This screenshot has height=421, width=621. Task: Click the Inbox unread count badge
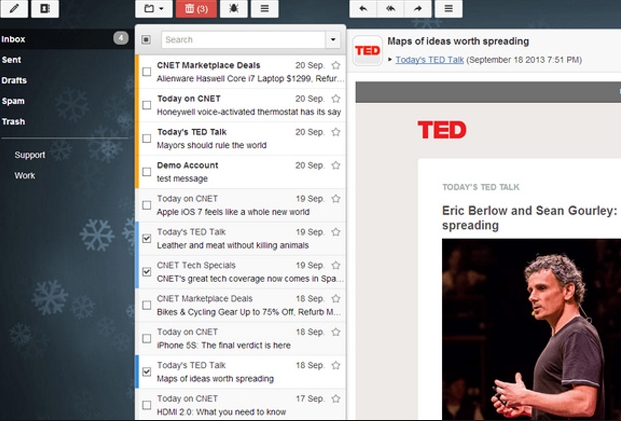121,38
